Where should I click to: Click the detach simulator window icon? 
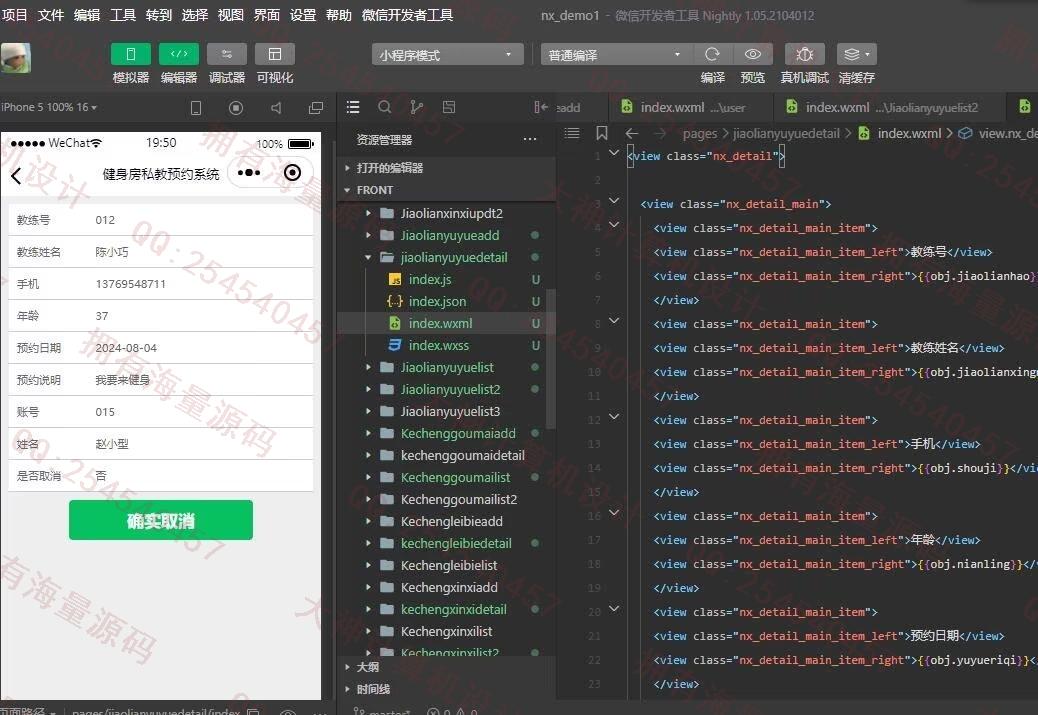316,107
